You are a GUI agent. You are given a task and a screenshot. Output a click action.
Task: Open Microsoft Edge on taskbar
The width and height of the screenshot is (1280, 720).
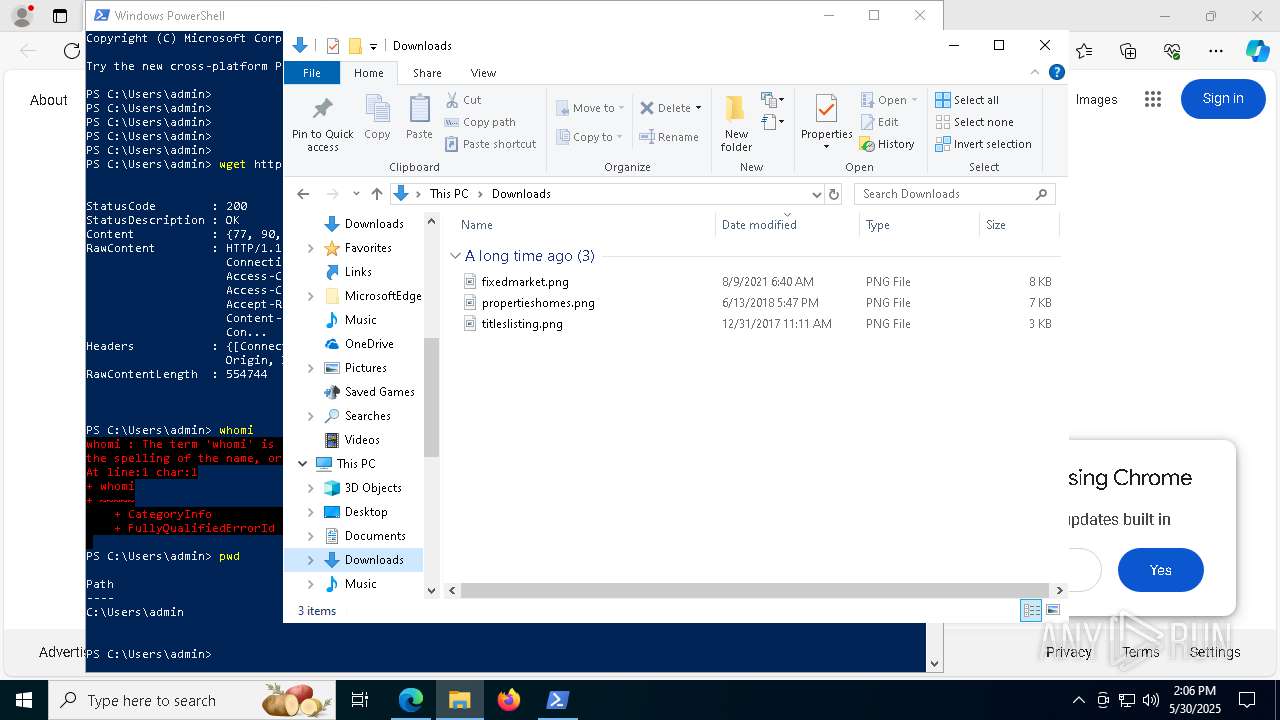(x=411, y=700)
